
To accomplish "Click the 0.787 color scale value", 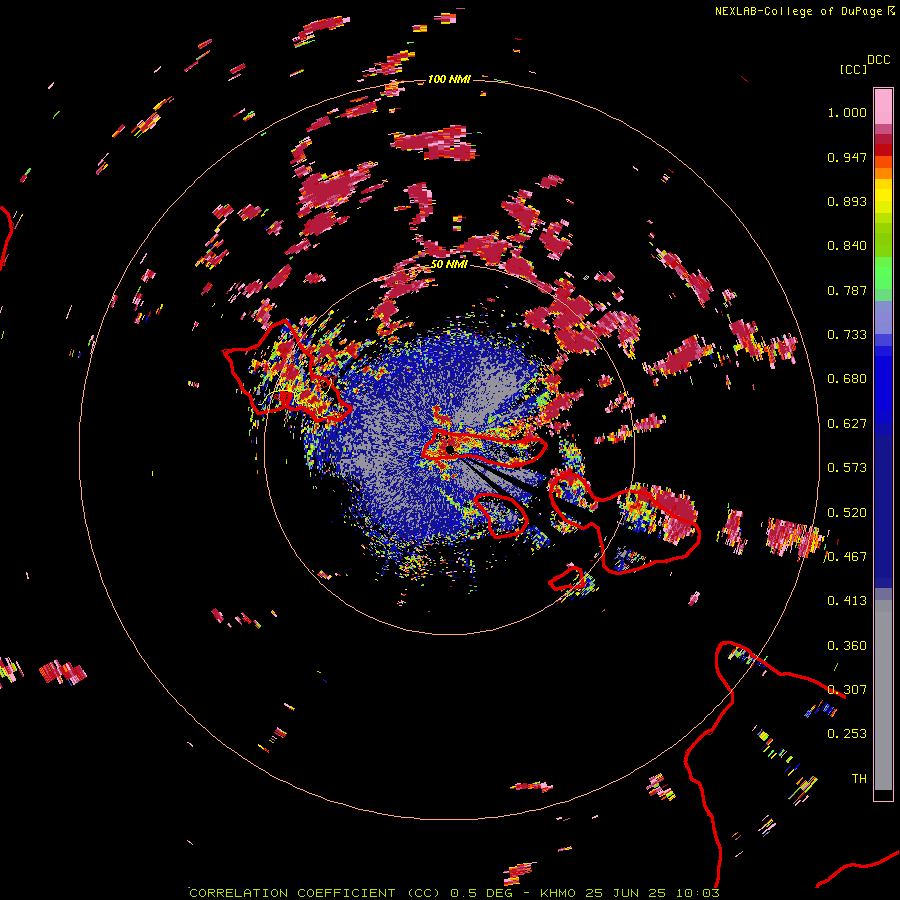I will tap(847, 290).
